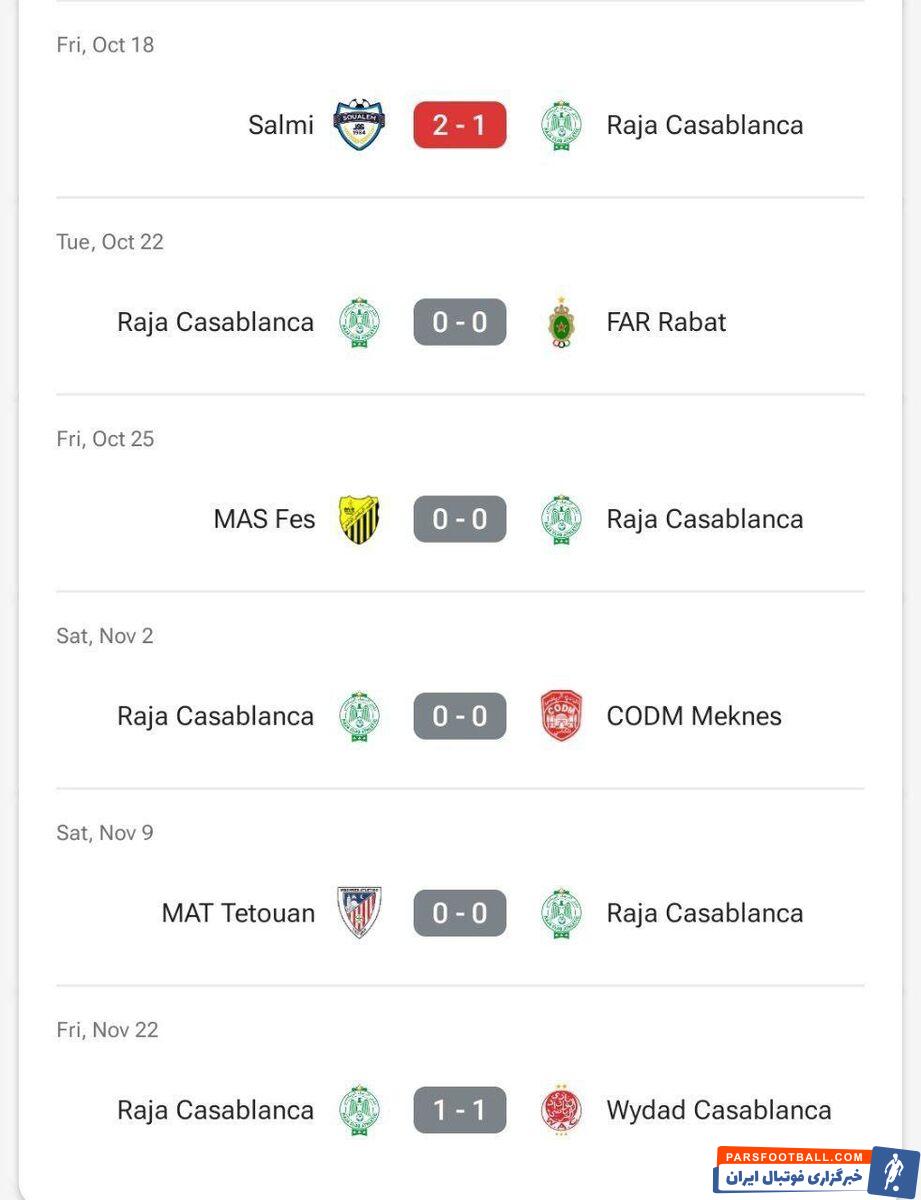
Task: Click the MAS Fes yellow-black crest
Action: tap(359, 519)
